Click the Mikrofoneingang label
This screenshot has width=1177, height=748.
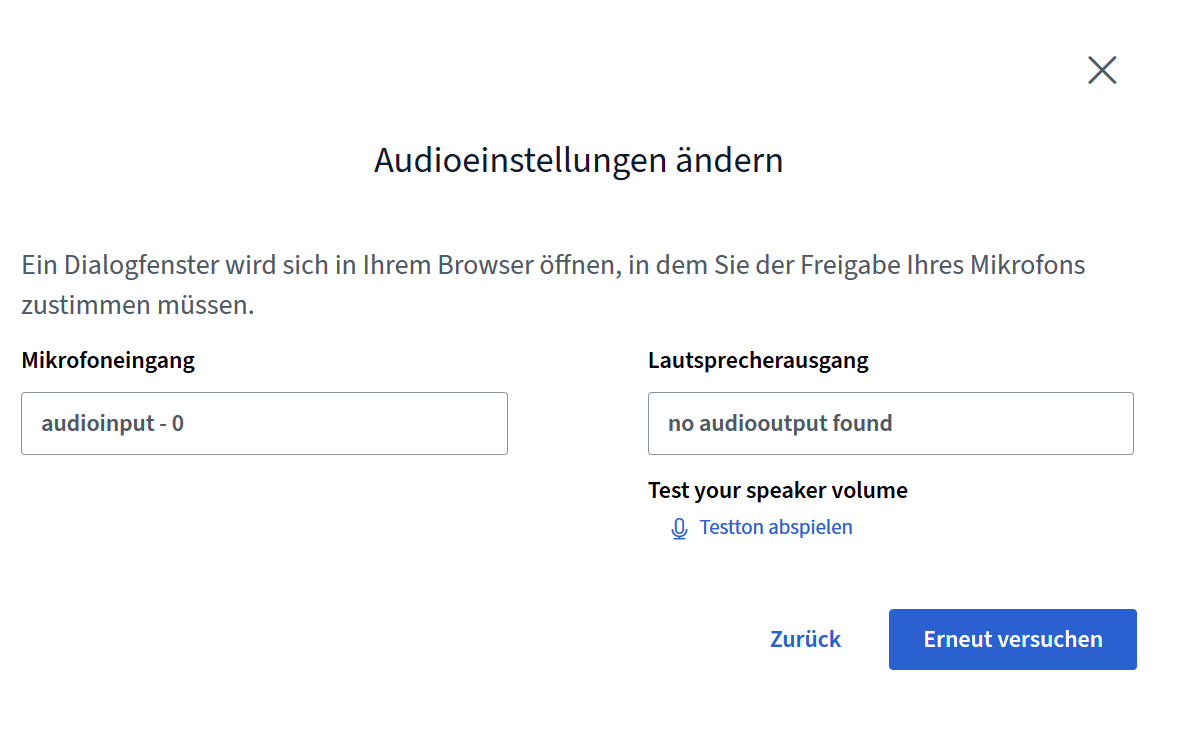(x=108, y=360)
